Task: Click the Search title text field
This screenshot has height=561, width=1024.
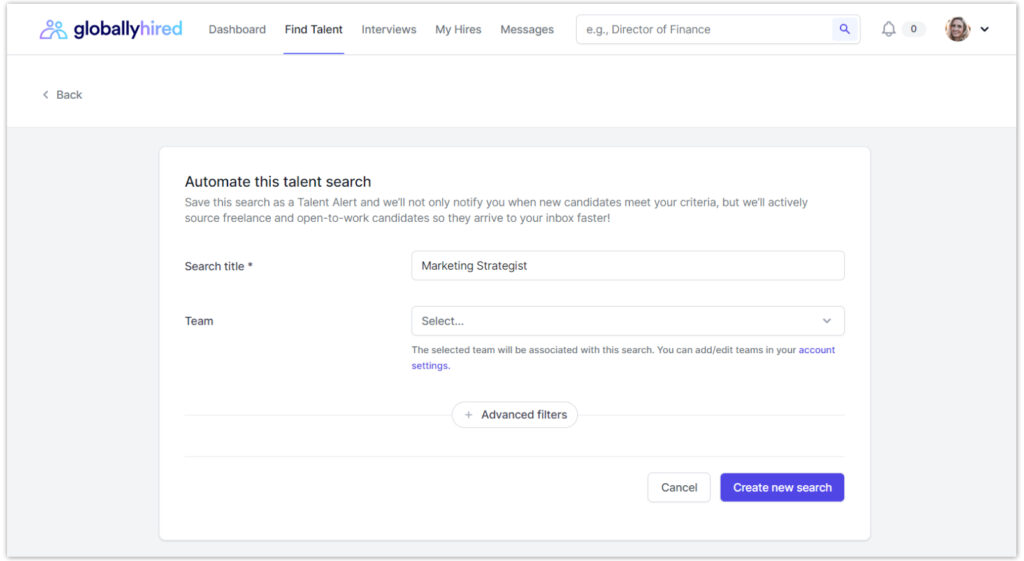Action: (x=627, y=266)
